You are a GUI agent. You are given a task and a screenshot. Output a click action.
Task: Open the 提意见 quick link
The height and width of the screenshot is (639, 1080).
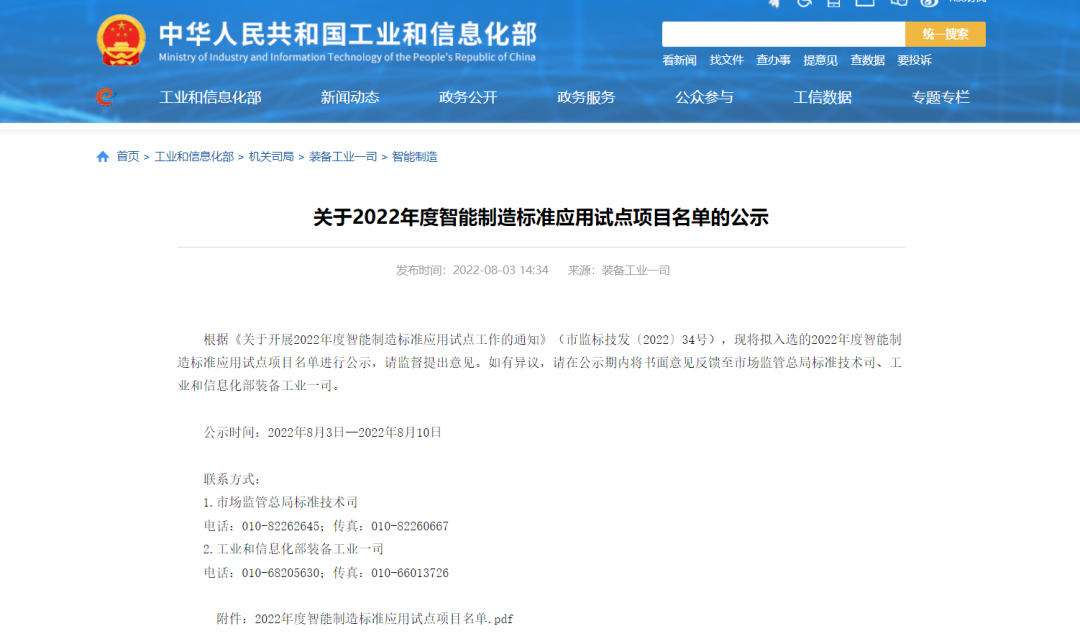[x=820, y=61]
